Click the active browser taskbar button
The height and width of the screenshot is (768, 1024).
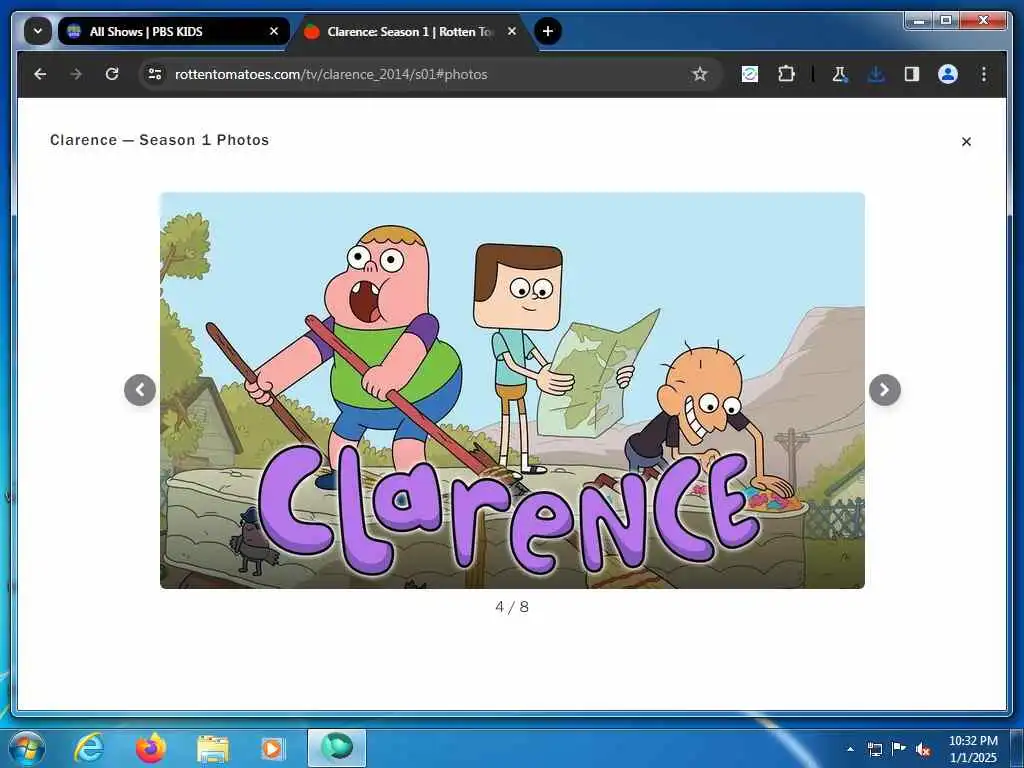337,748
